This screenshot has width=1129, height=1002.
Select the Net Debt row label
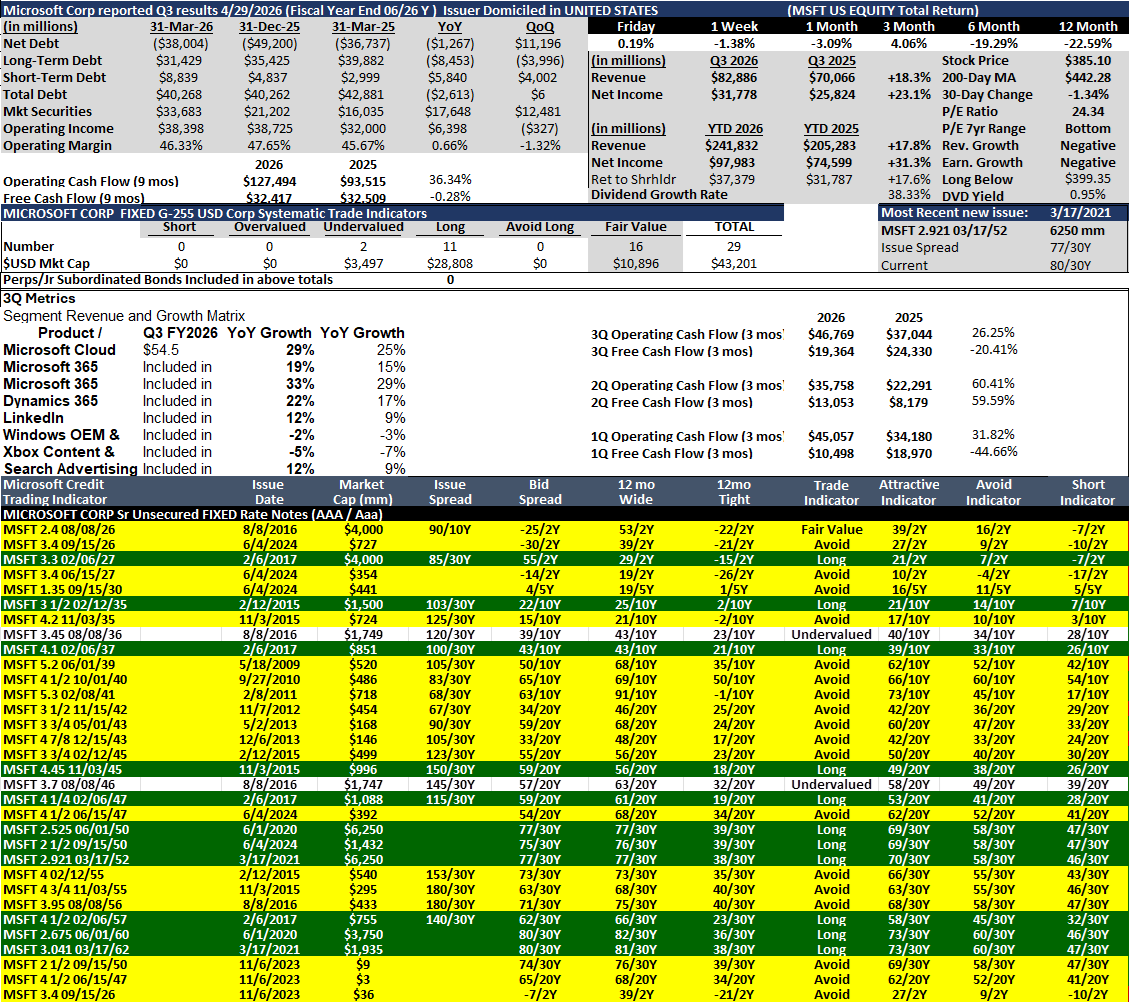coord(31,43)
